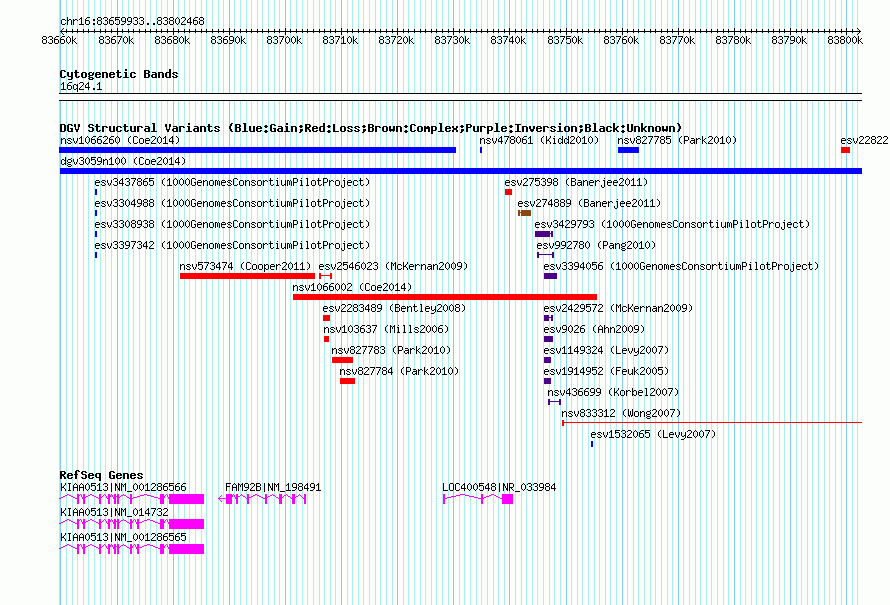
Task: Open the nsv478061 (Kidd2010) label
Action: 539,140
